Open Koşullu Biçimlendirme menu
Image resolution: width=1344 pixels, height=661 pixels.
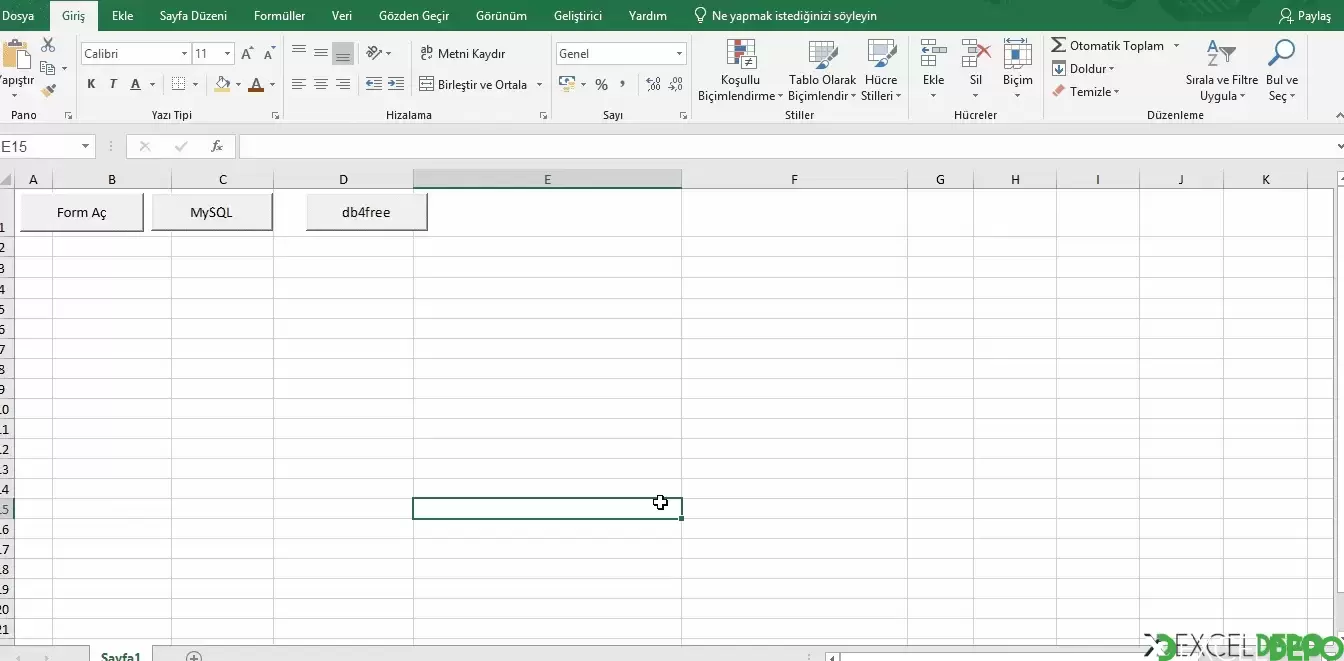pyautogui.click(x=741, y=70)
